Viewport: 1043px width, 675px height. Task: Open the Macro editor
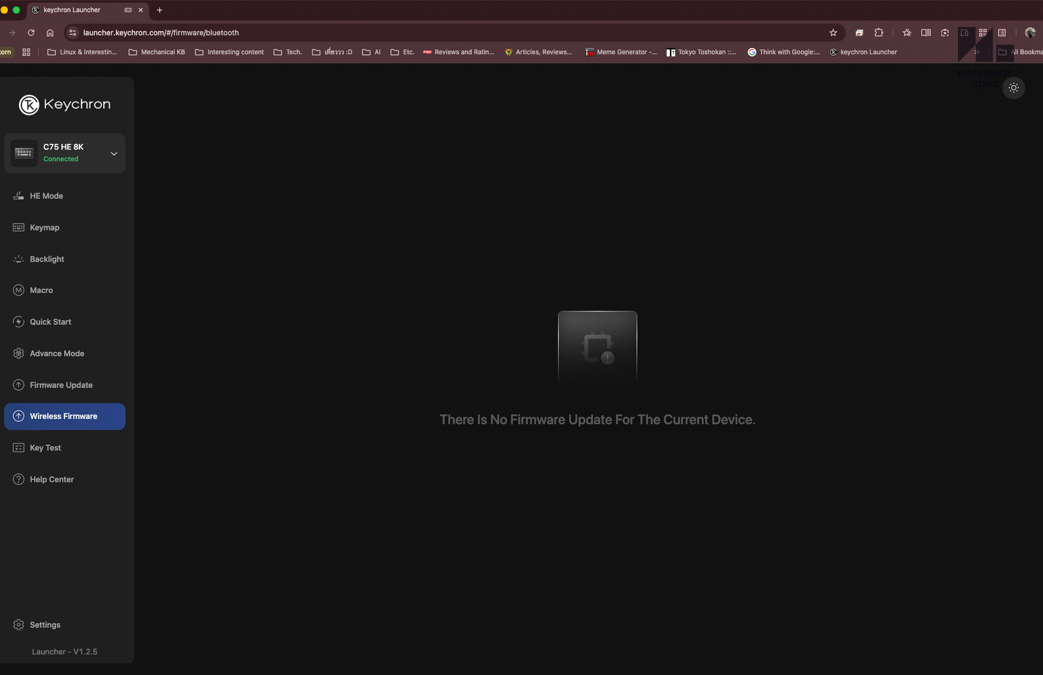click(x=41, y=290)
